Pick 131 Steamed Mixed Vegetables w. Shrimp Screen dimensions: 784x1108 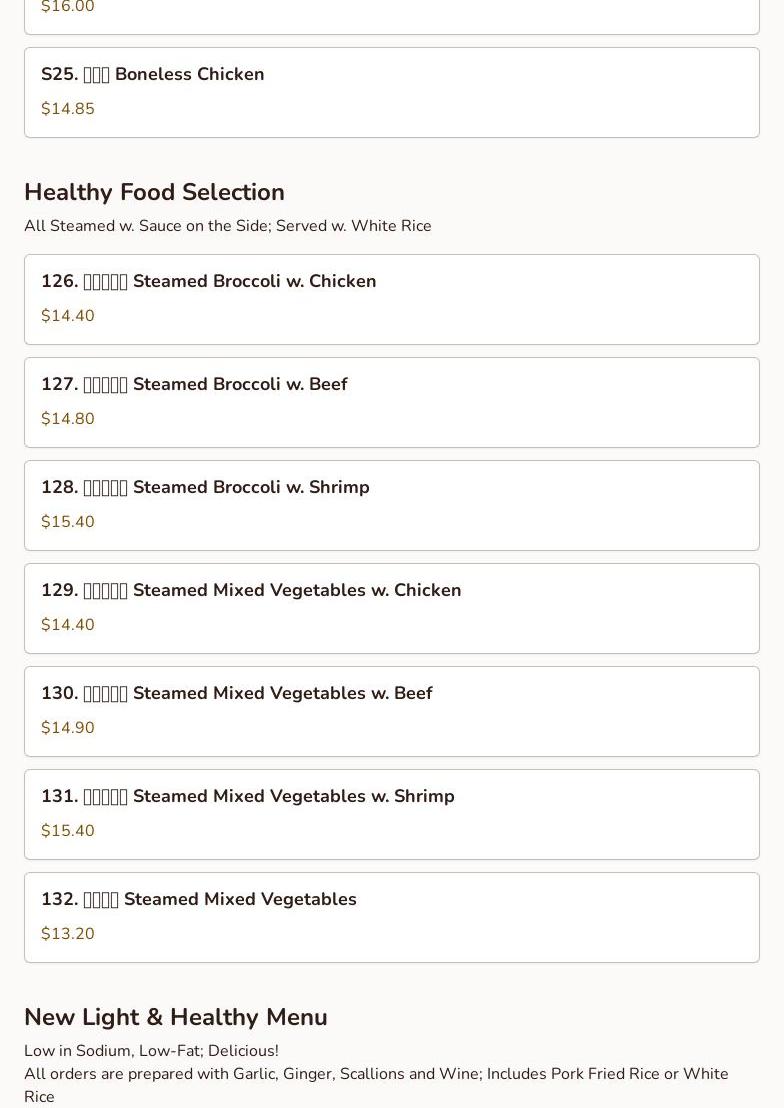click(392, 815)
